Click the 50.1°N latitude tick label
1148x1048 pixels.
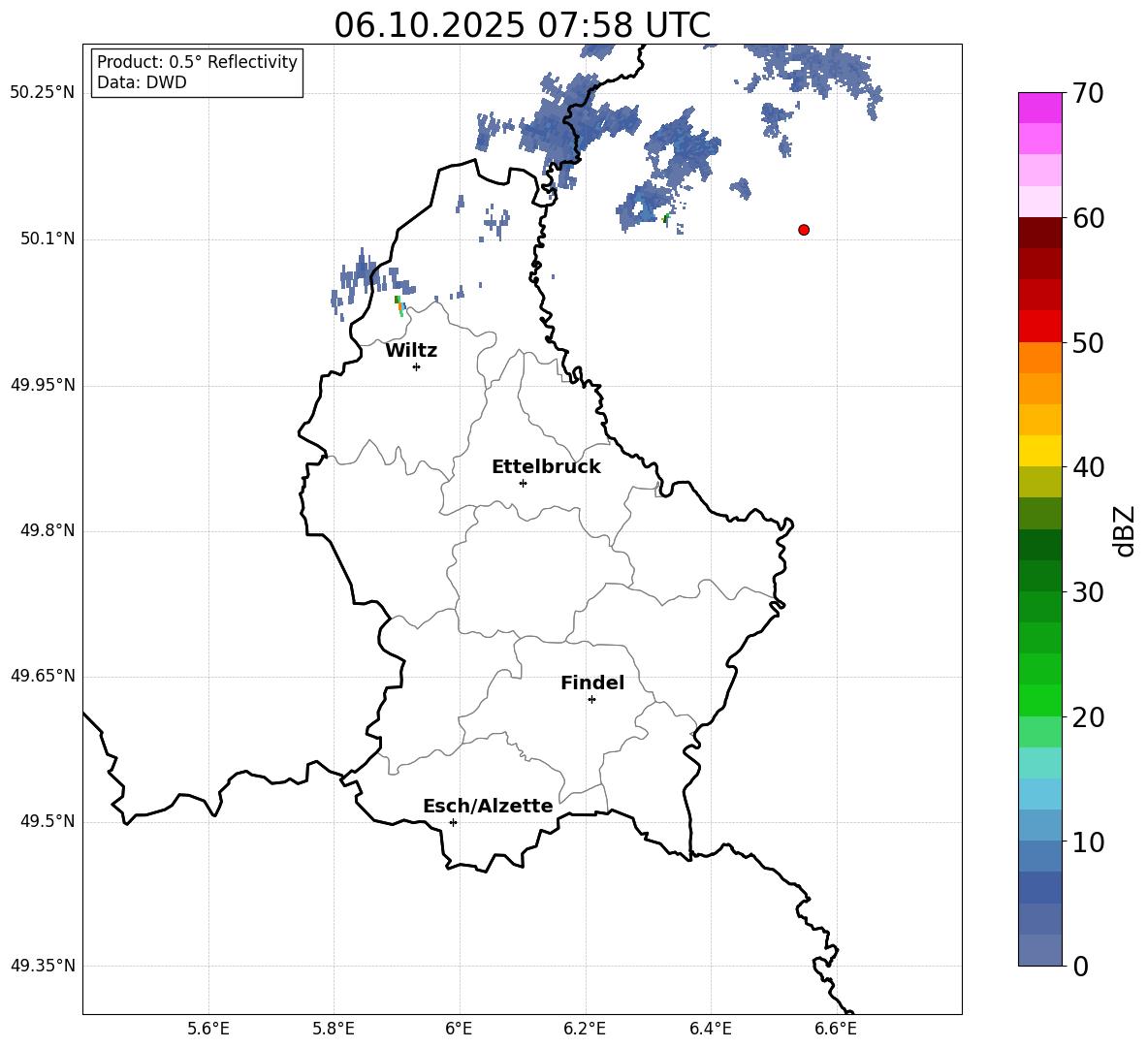pyautogui.click(x=48, y=238)
